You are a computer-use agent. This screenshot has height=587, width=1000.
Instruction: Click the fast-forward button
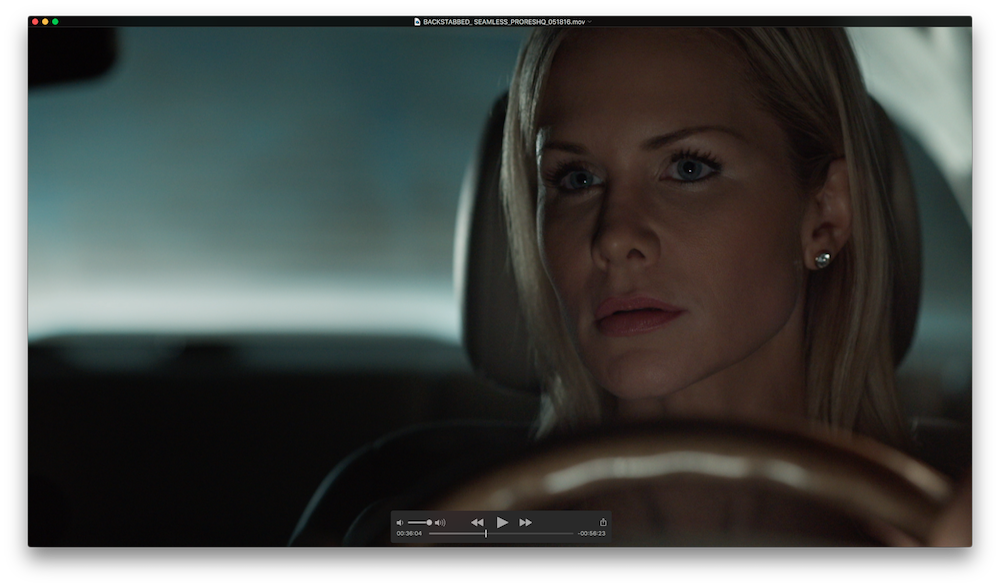click(x=525, y=522)
